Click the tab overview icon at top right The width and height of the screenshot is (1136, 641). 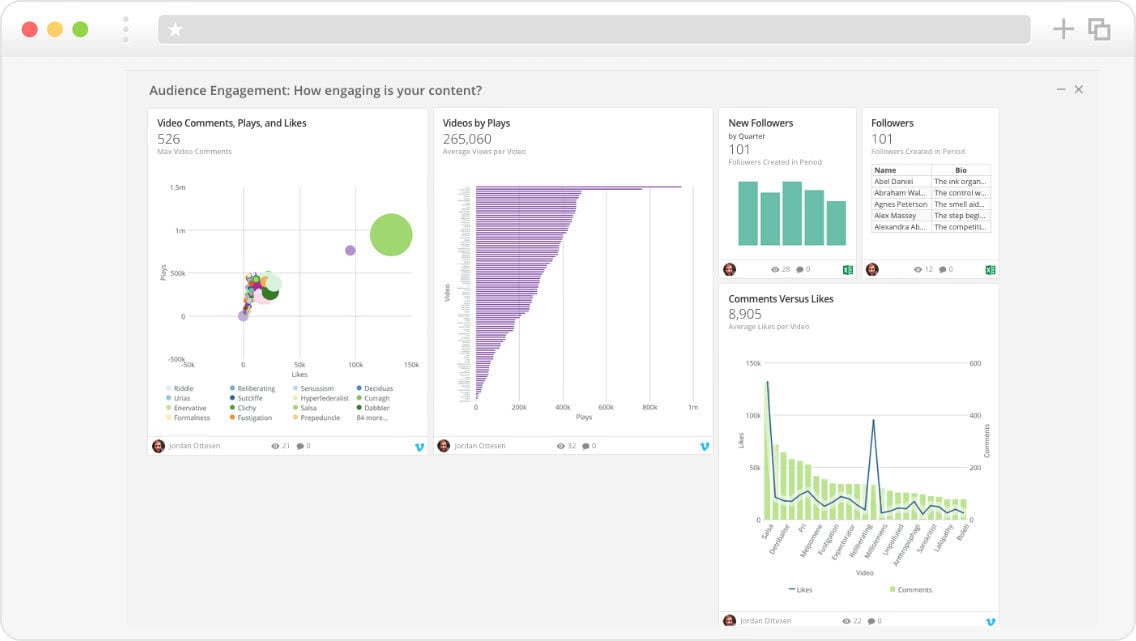click(1100, 29)
